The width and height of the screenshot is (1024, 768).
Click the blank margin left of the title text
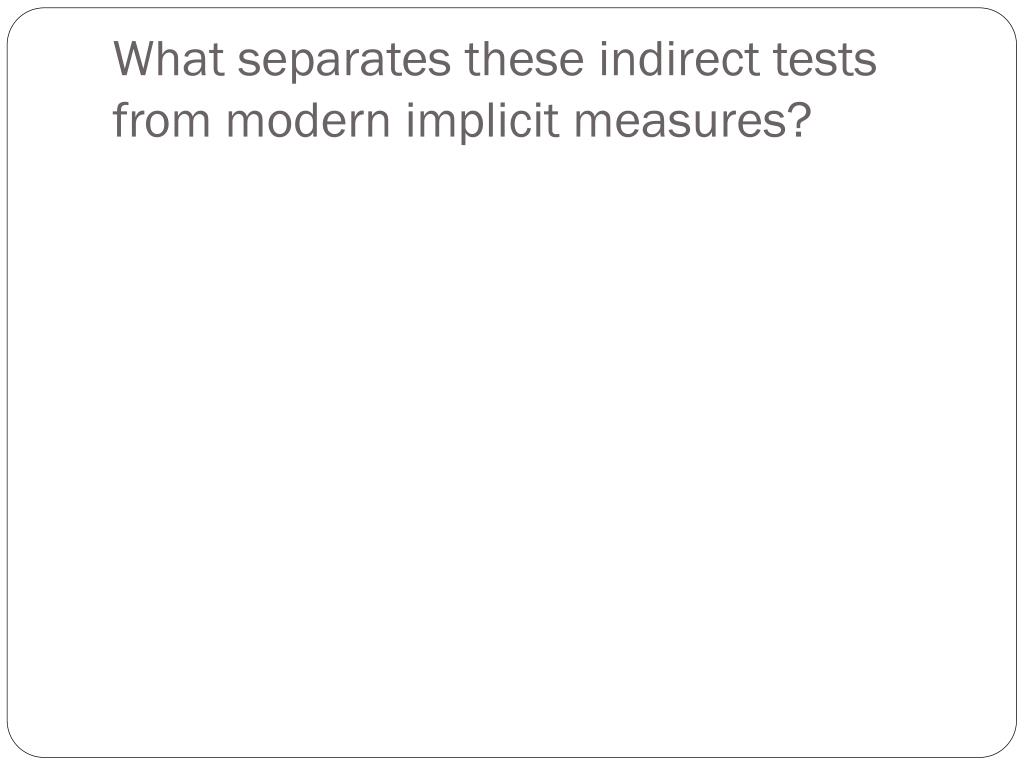[60, 89]
